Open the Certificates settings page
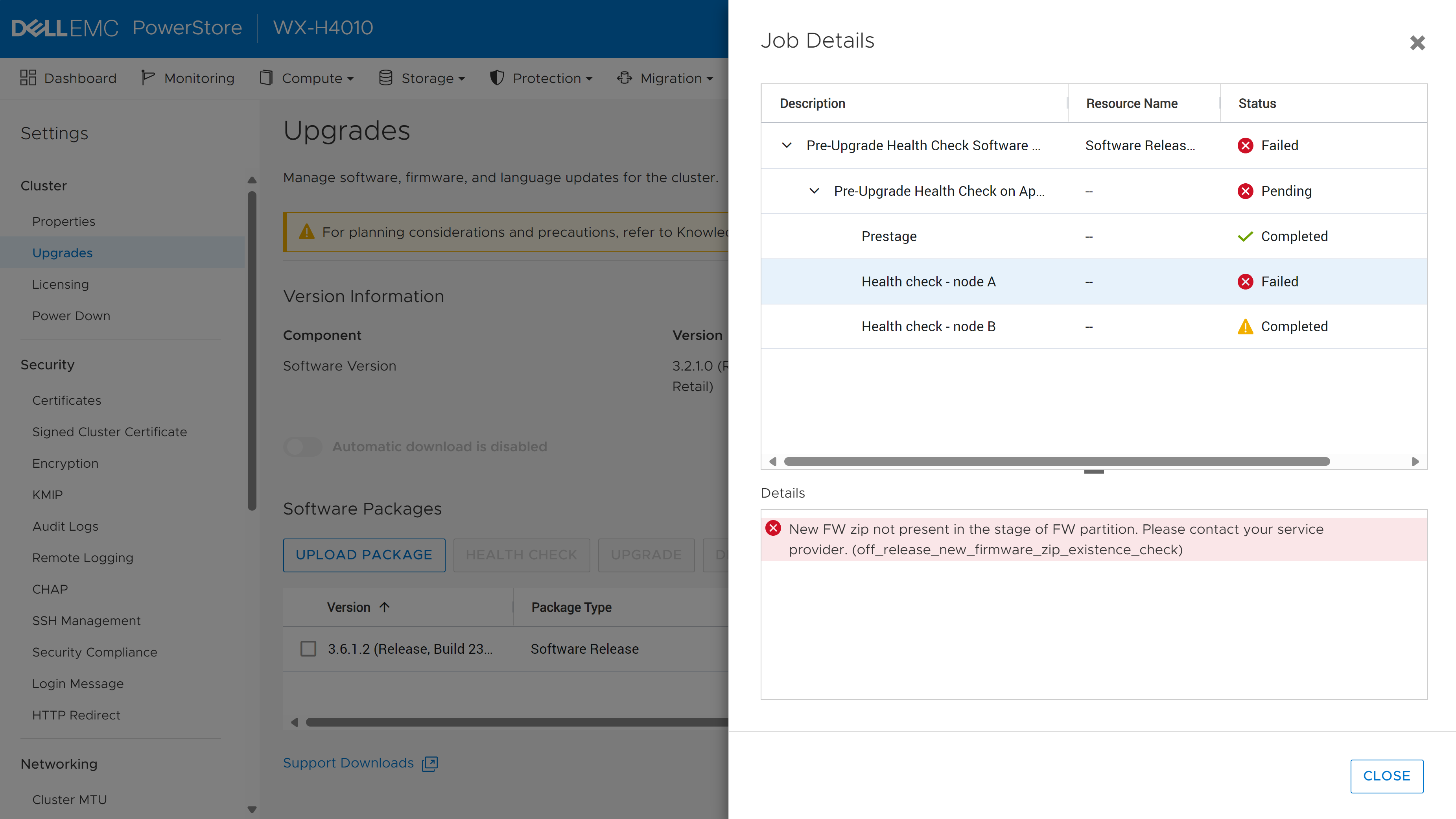The height and width of the screenshot is (819, 1456). click(66, 400)
